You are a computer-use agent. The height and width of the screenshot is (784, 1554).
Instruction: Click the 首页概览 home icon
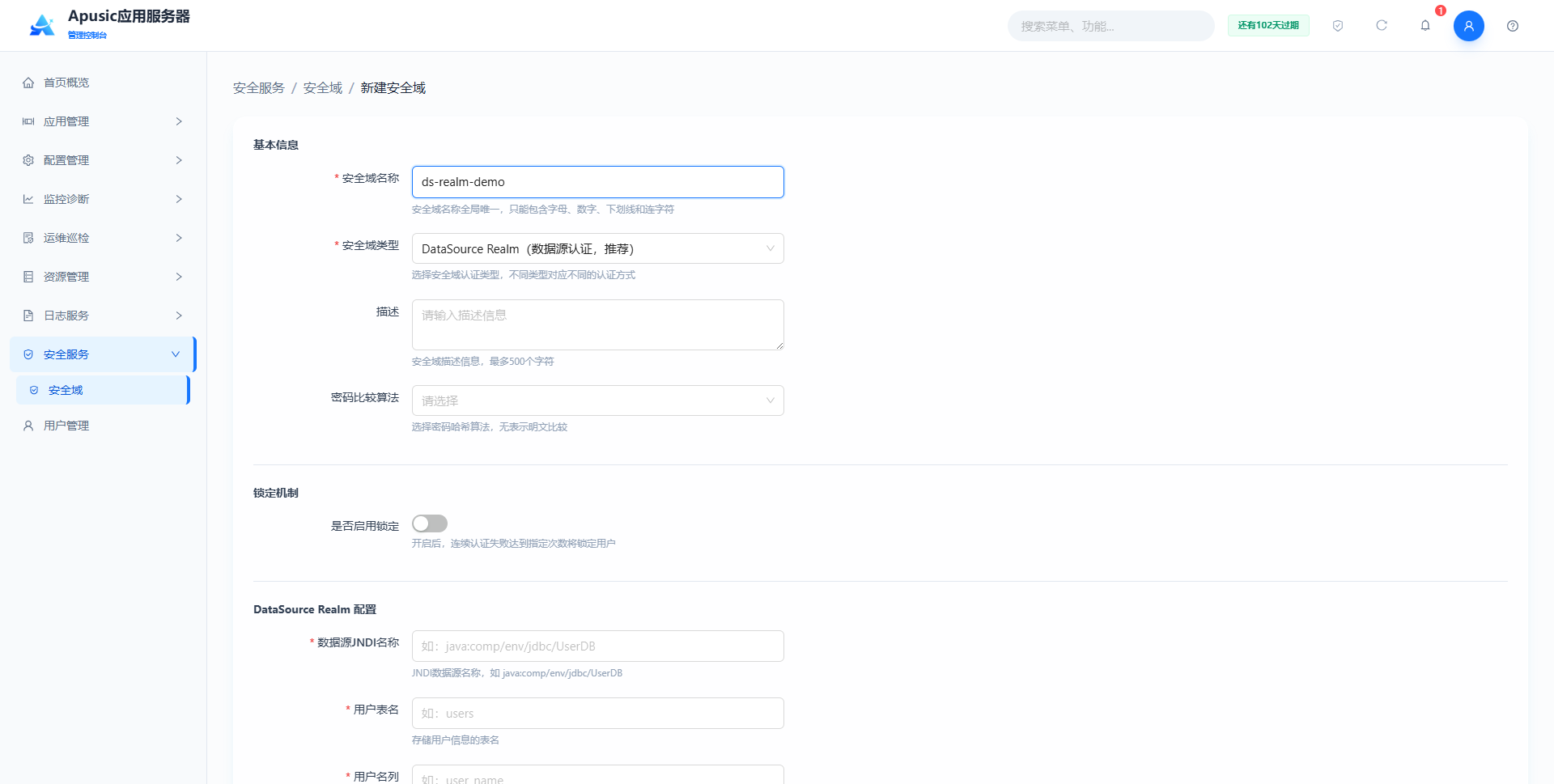tap(28, 83)
